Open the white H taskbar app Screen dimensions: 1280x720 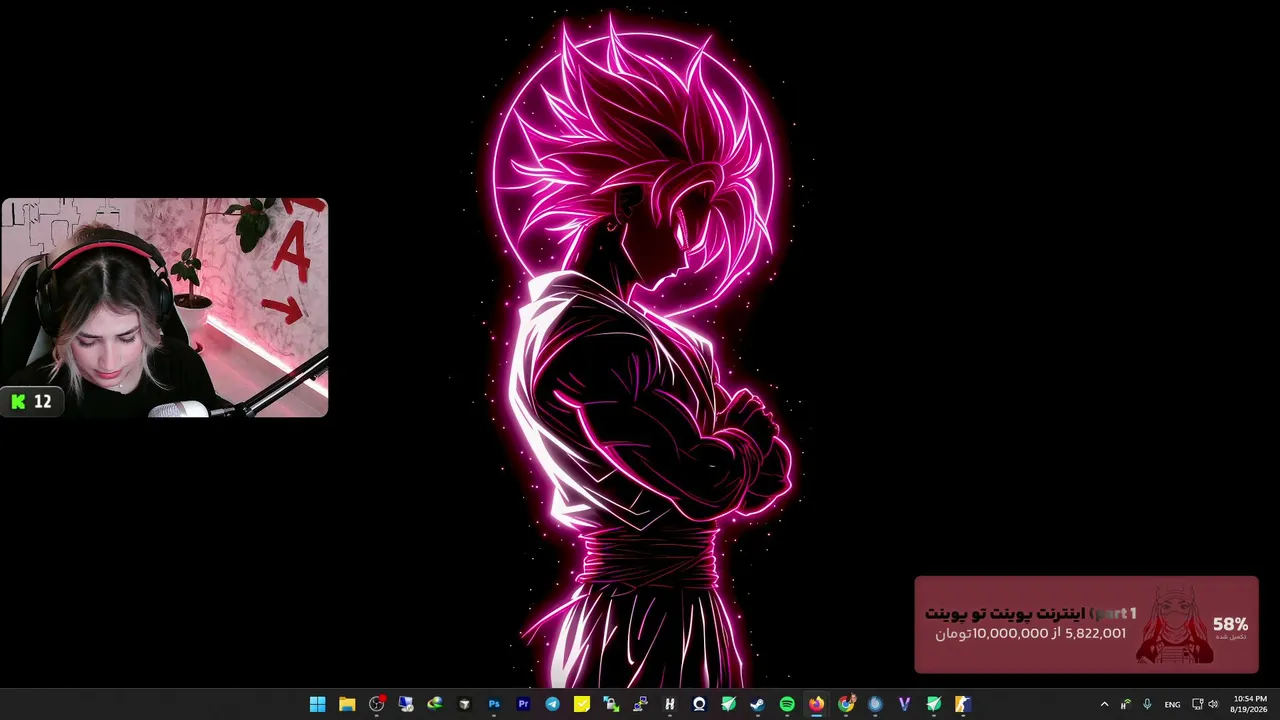[x=670, y=704]
